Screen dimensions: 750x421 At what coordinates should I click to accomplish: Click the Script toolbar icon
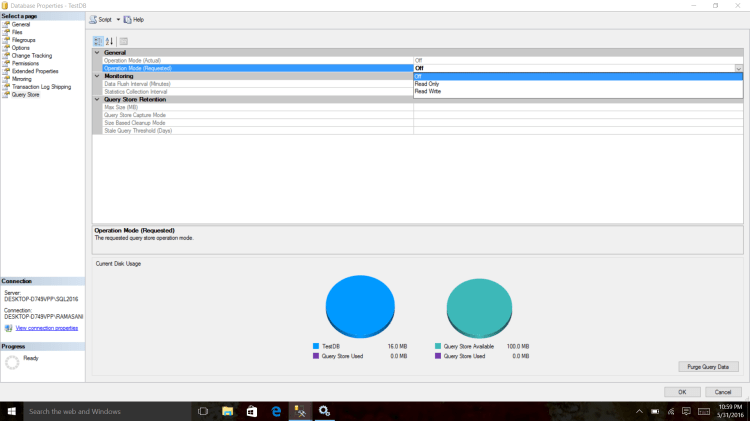(93, 19)
